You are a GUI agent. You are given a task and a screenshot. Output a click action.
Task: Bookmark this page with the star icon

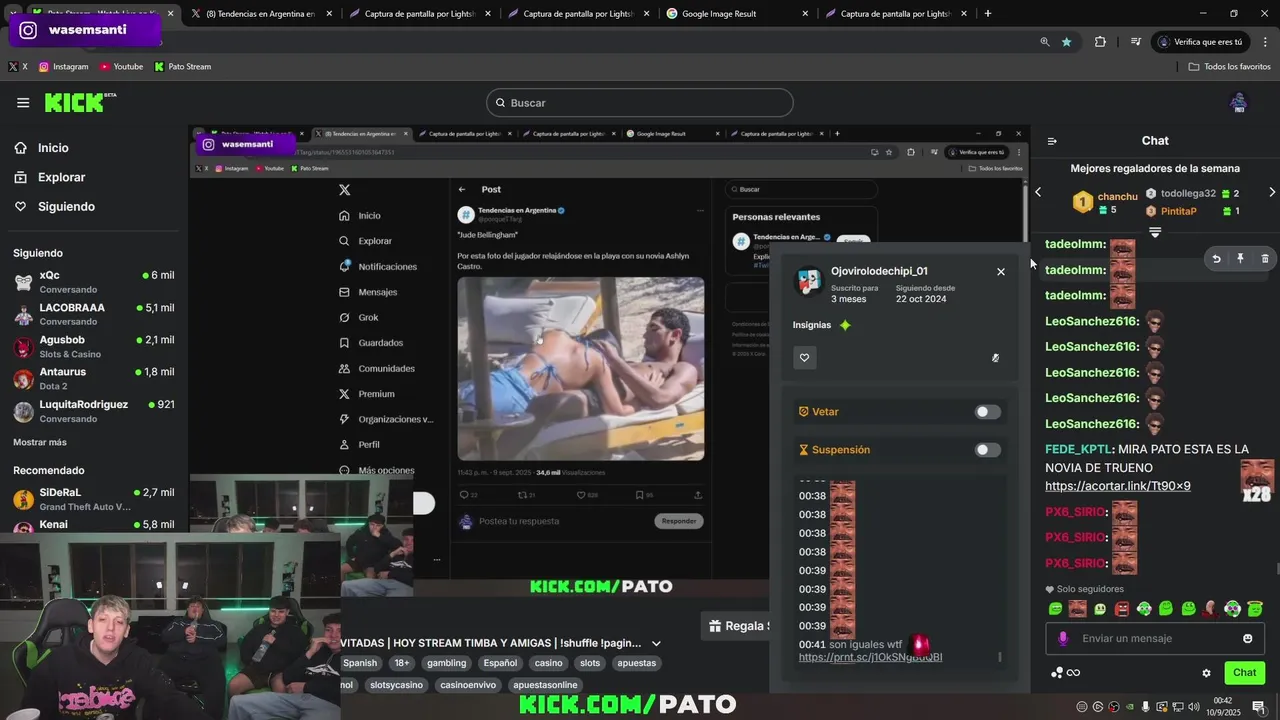point(1067,42)
